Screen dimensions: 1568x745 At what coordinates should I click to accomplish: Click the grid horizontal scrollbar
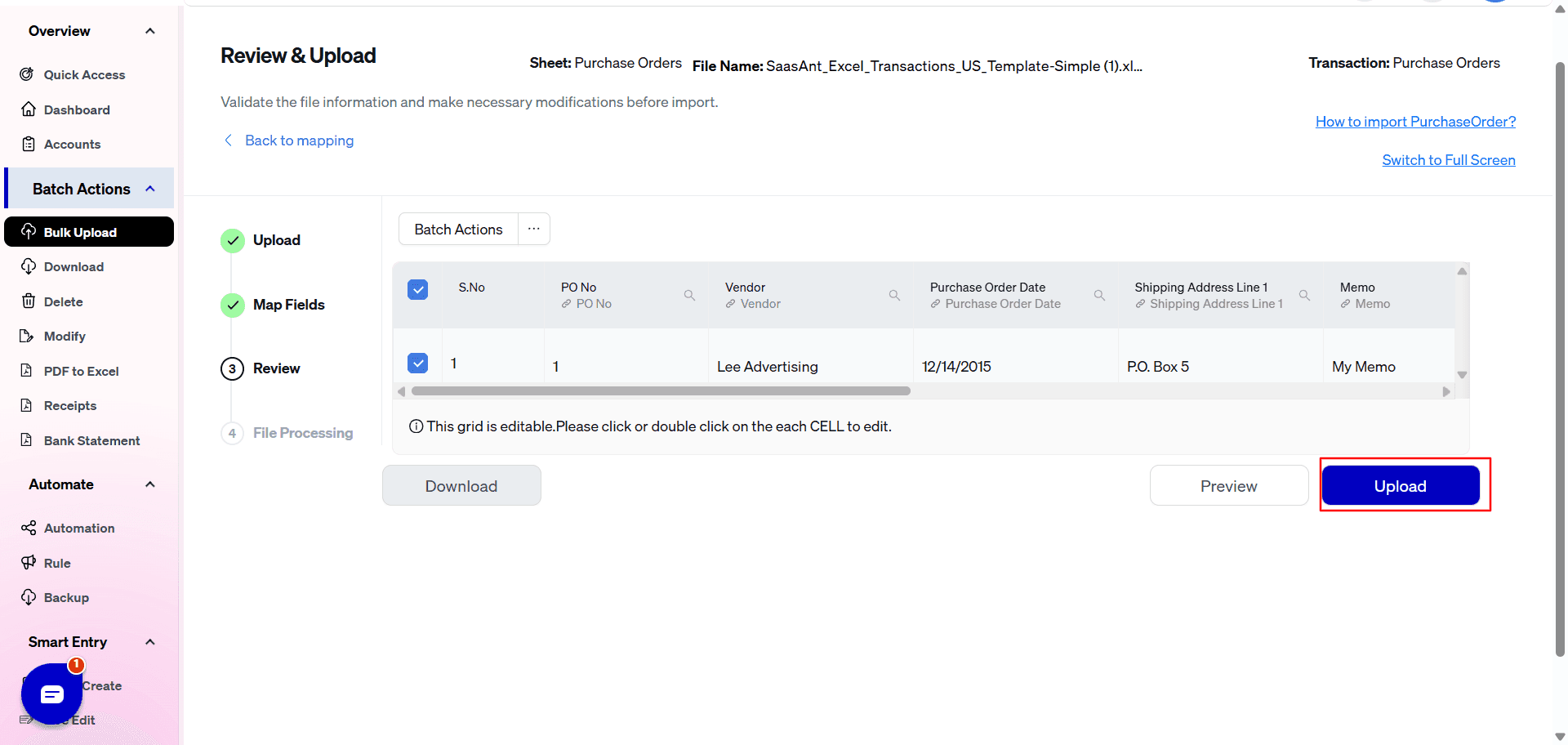point(661,391)
